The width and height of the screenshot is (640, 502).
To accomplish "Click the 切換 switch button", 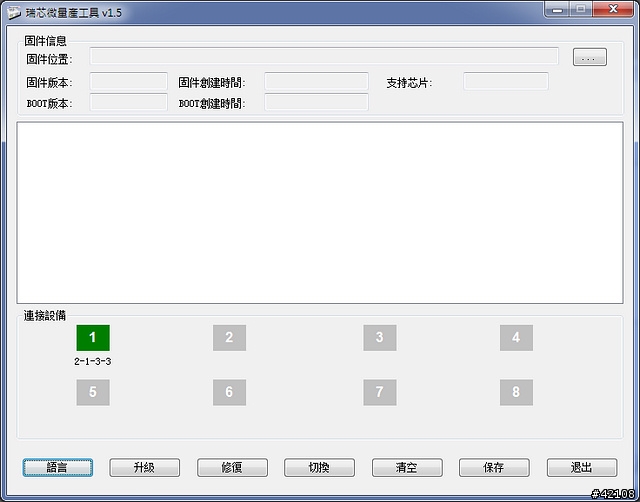I will point(319,467).
